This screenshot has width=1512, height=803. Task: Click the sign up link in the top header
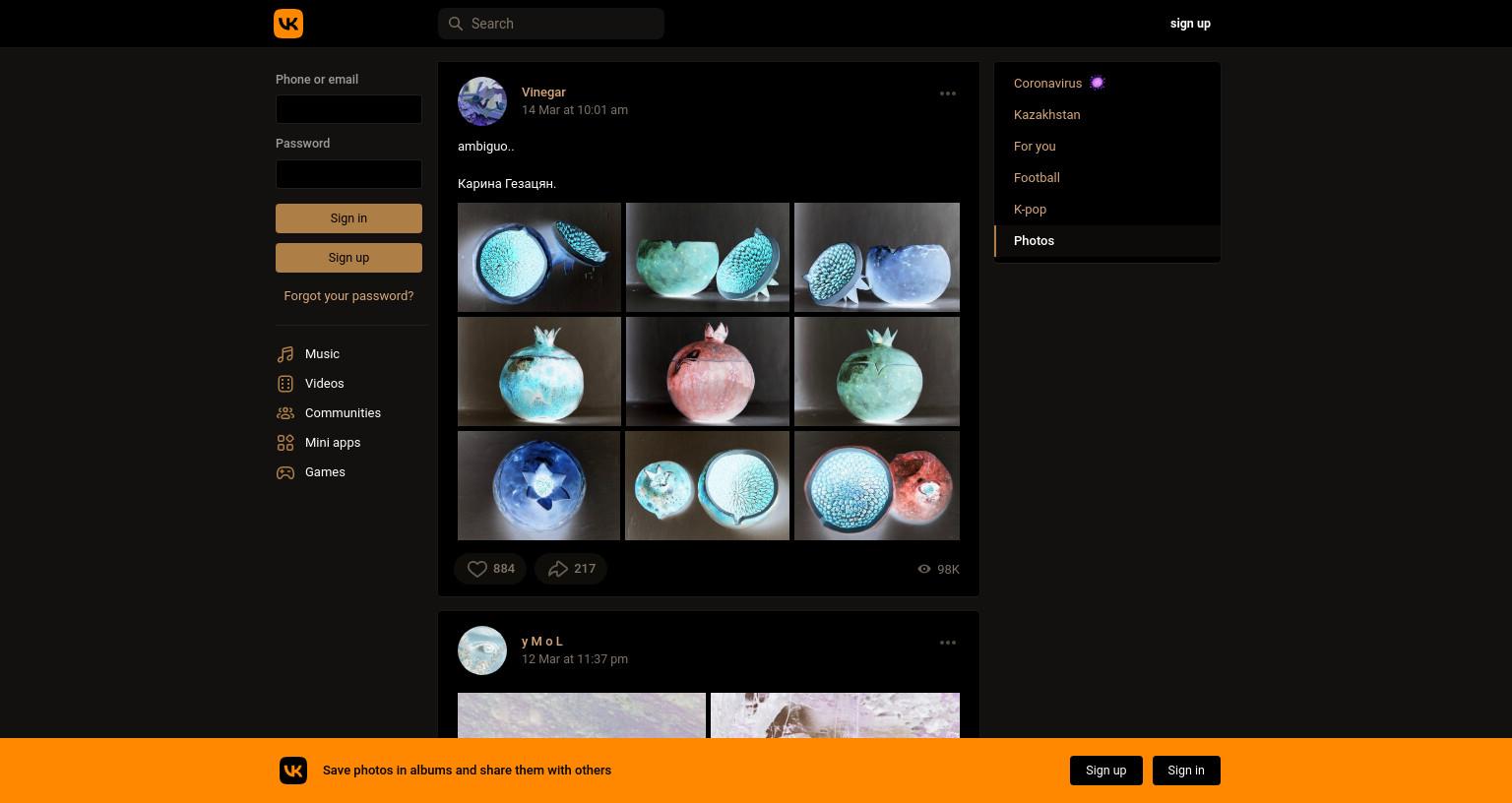(1190, 24)
